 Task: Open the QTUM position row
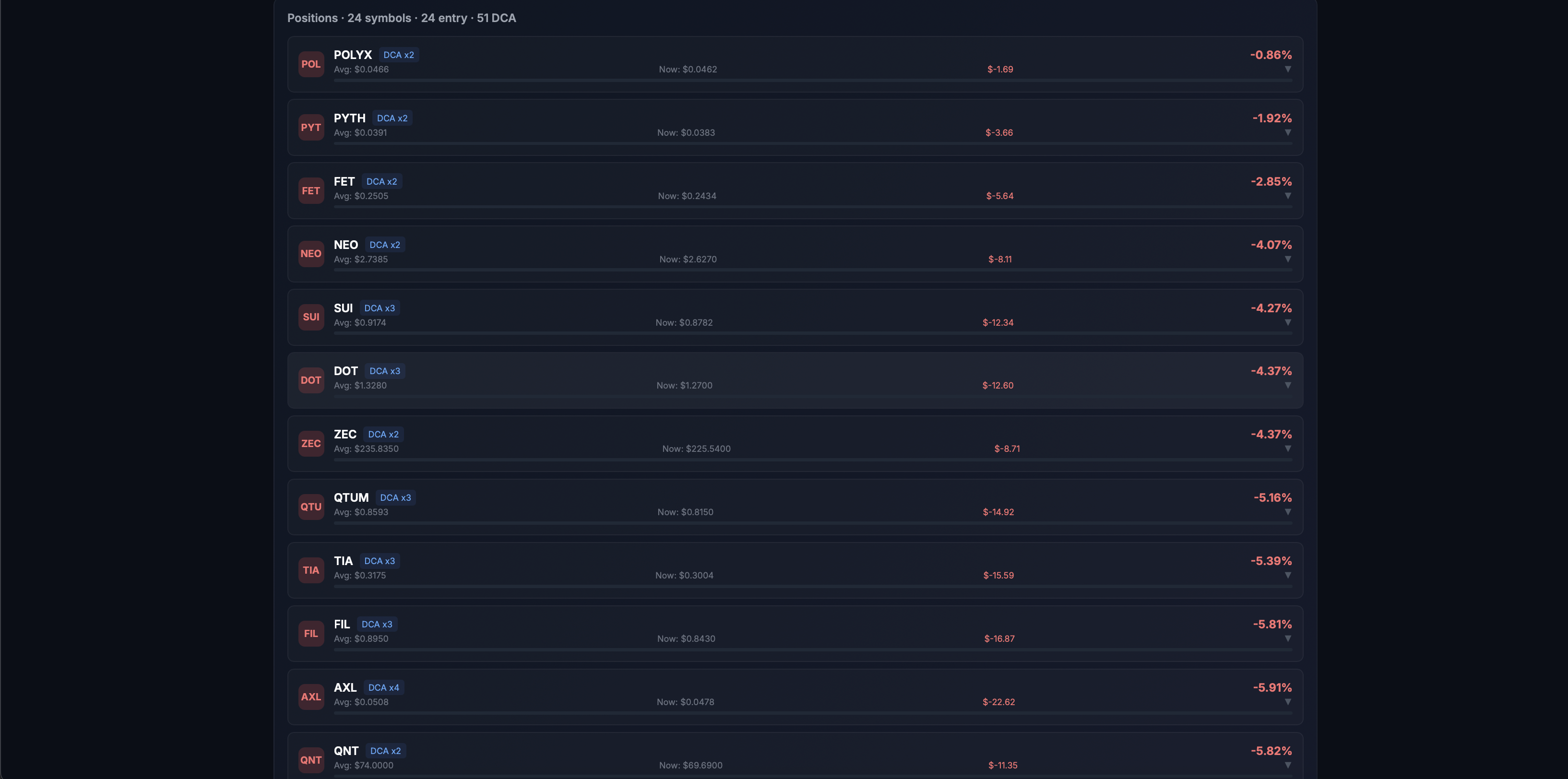791,507
